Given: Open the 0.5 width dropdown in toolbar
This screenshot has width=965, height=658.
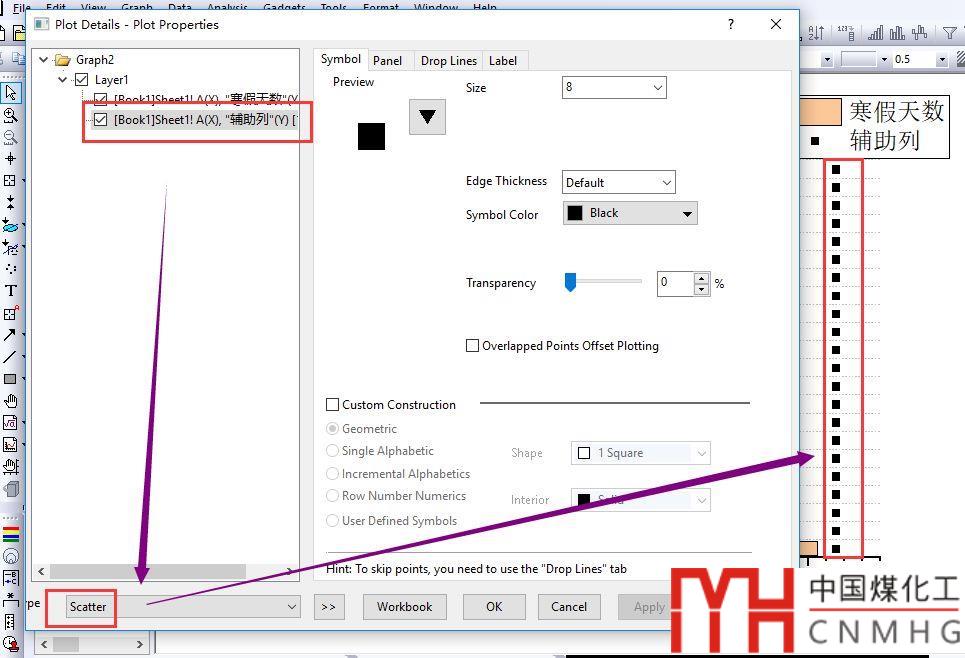Looking at the screenshot, I should 942,59.
